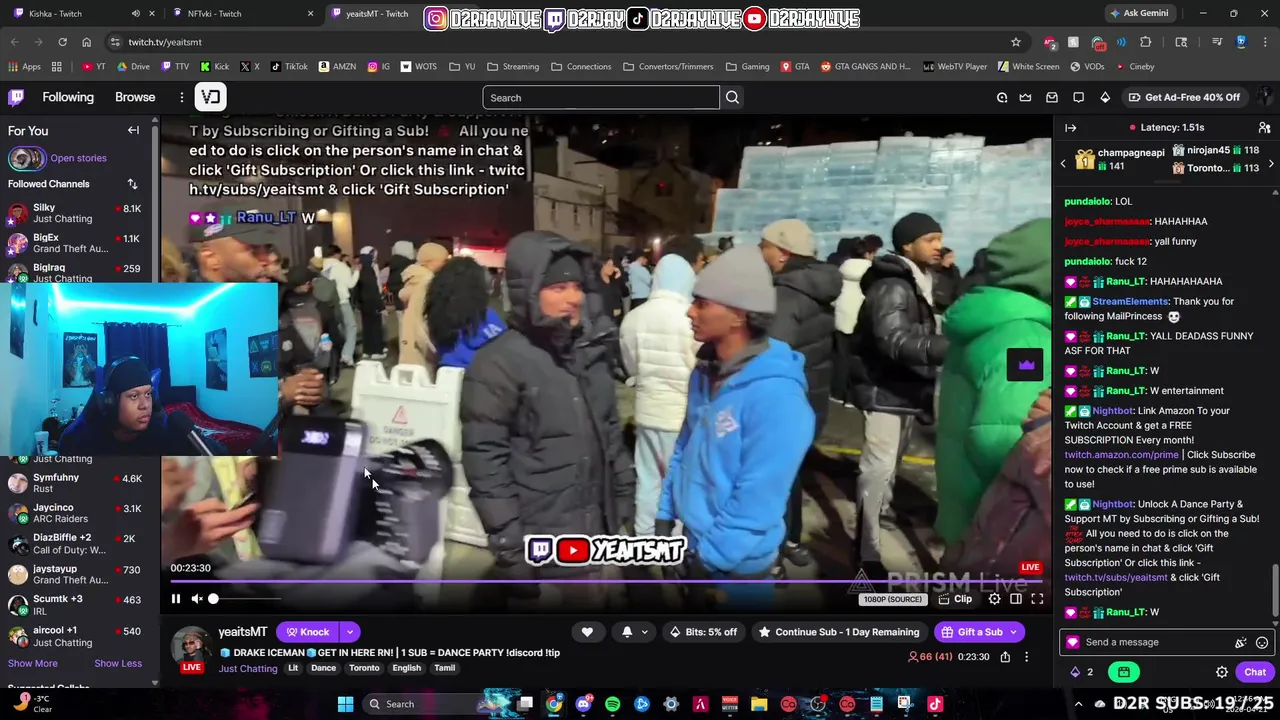The image size is (1280, 720).
Task: Click Show More followed channels
Action: point(32,664)
